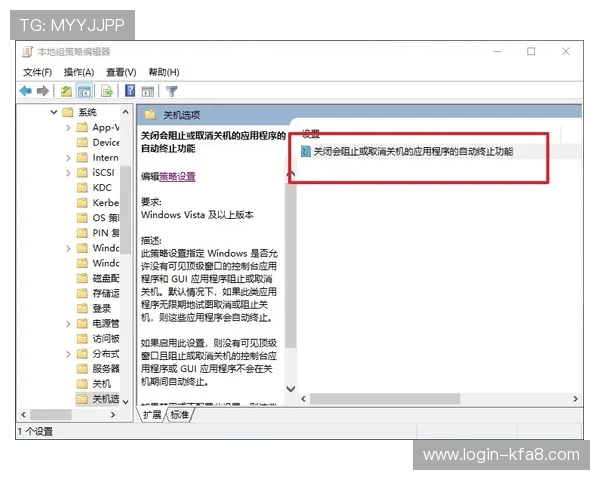Expand the first Windc tree node
The image size is (600, 480).
(x=68, y=248)
